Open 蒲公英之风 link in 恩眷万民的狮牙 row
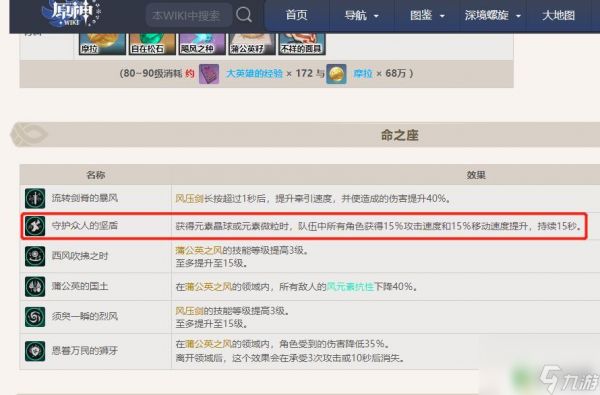This screenshot has height=395, width=600. click(208, 344)
